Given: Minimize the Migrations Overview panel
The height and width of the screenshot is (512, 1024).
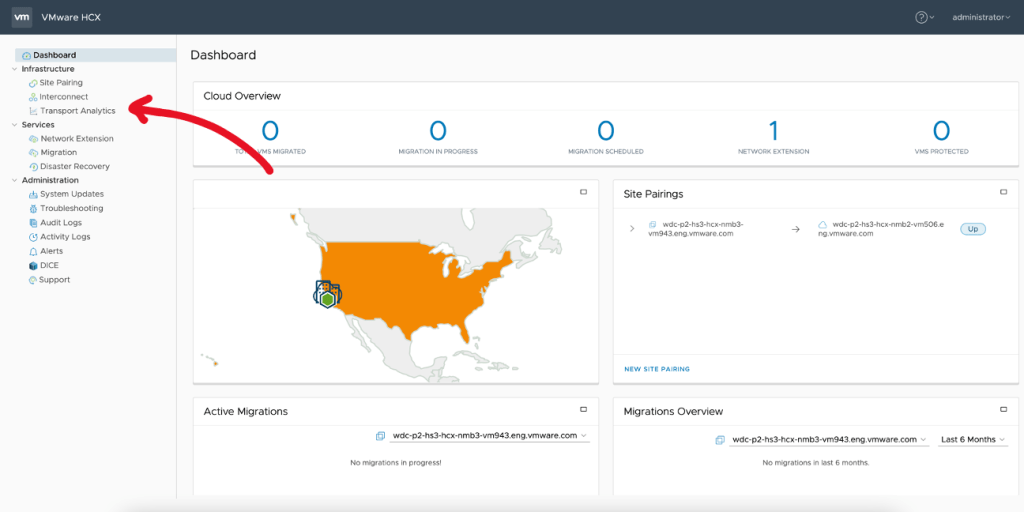Looking at the screenshot, I should click(1003, 409).
